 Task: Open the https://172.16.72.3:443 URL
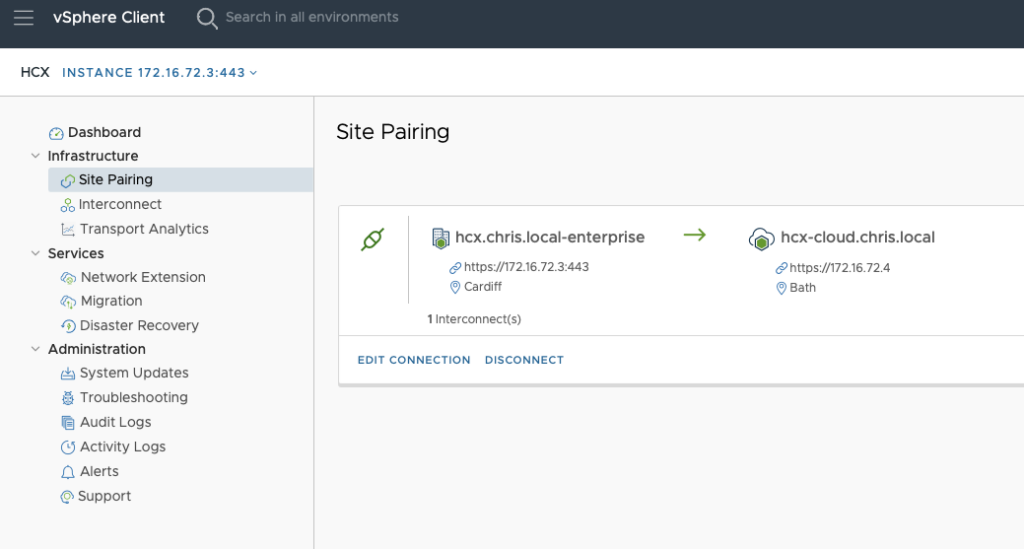(526, 267)
